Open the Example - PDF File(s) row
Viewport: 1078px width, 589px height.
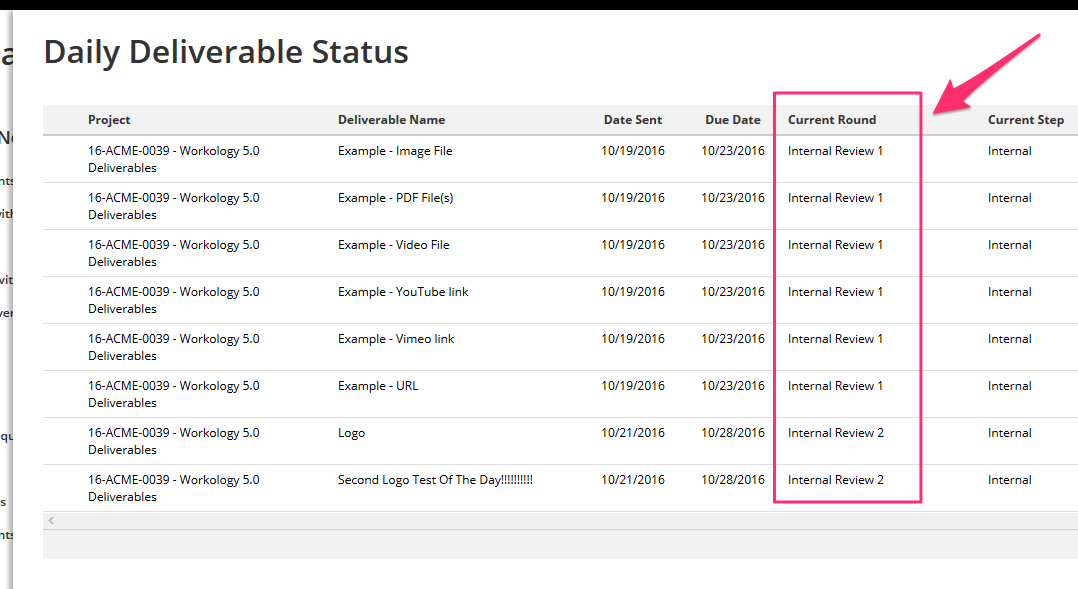tap(560, 206)
